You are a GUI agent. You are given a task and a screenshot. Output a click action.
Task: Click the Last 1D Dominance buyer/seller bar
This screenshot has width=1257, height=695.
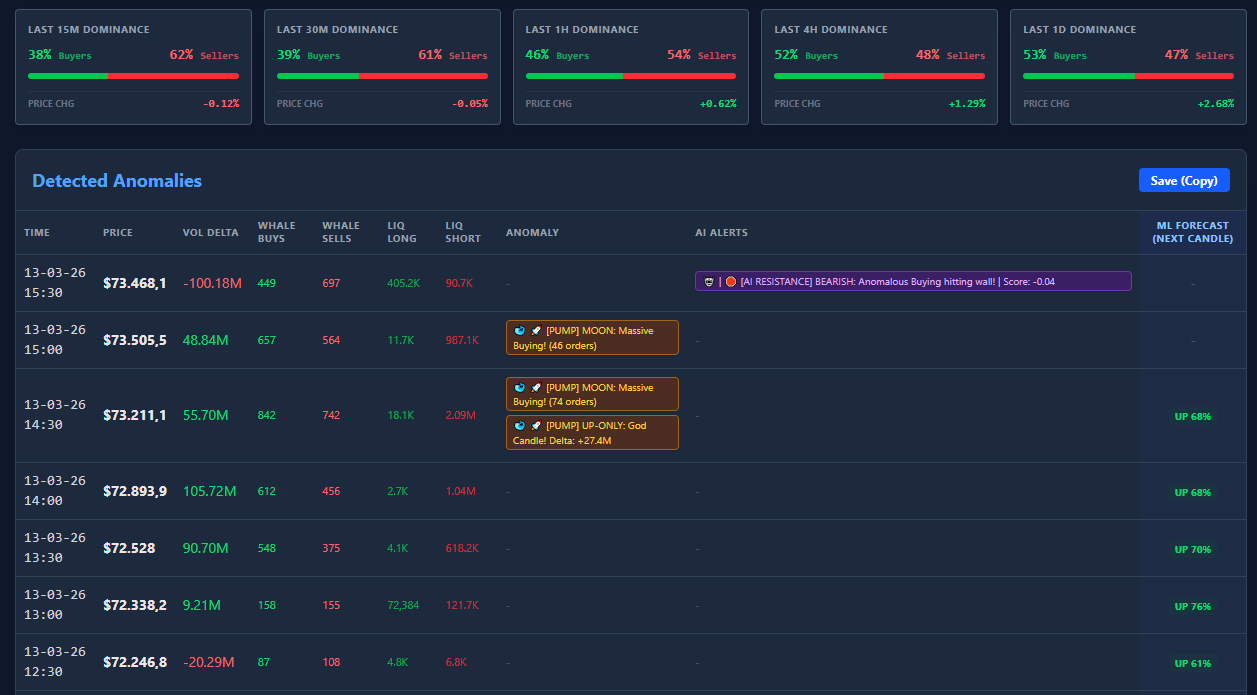[x=1128, y=75]
